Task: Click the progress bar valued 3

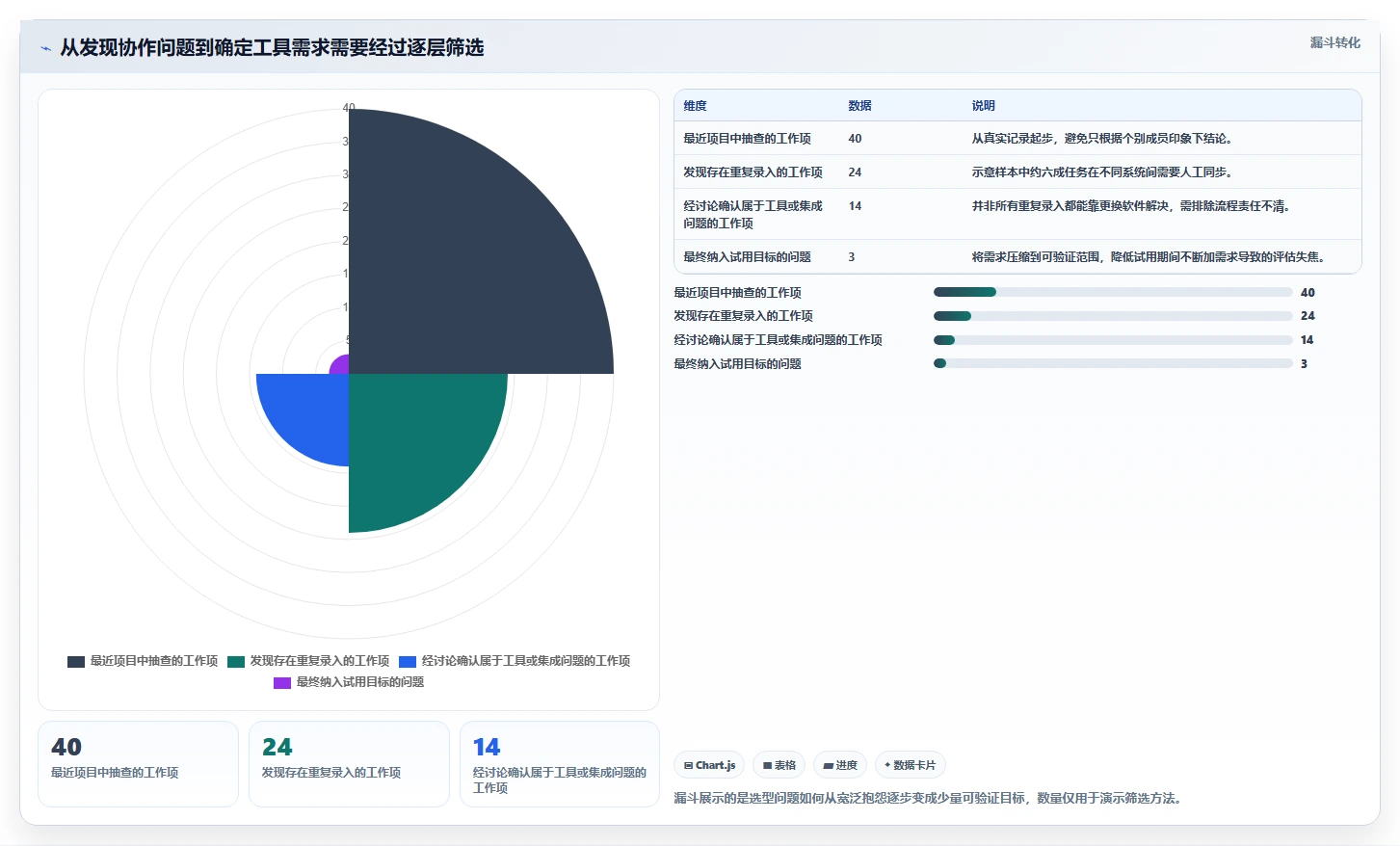Action: (1113, 363)
